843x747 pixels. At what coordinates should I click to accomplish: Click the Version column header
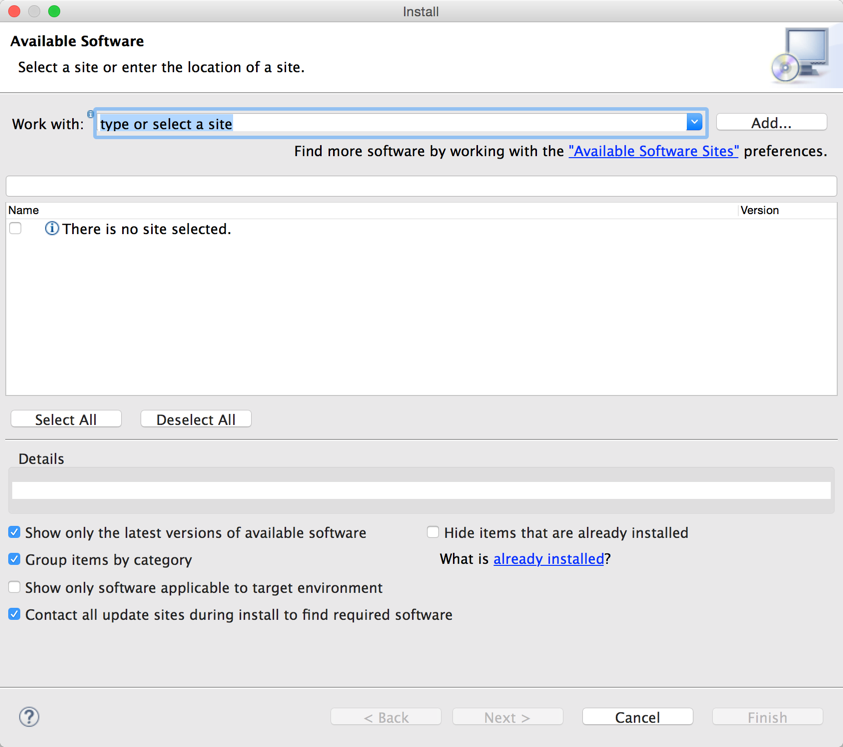click(759, 210)
